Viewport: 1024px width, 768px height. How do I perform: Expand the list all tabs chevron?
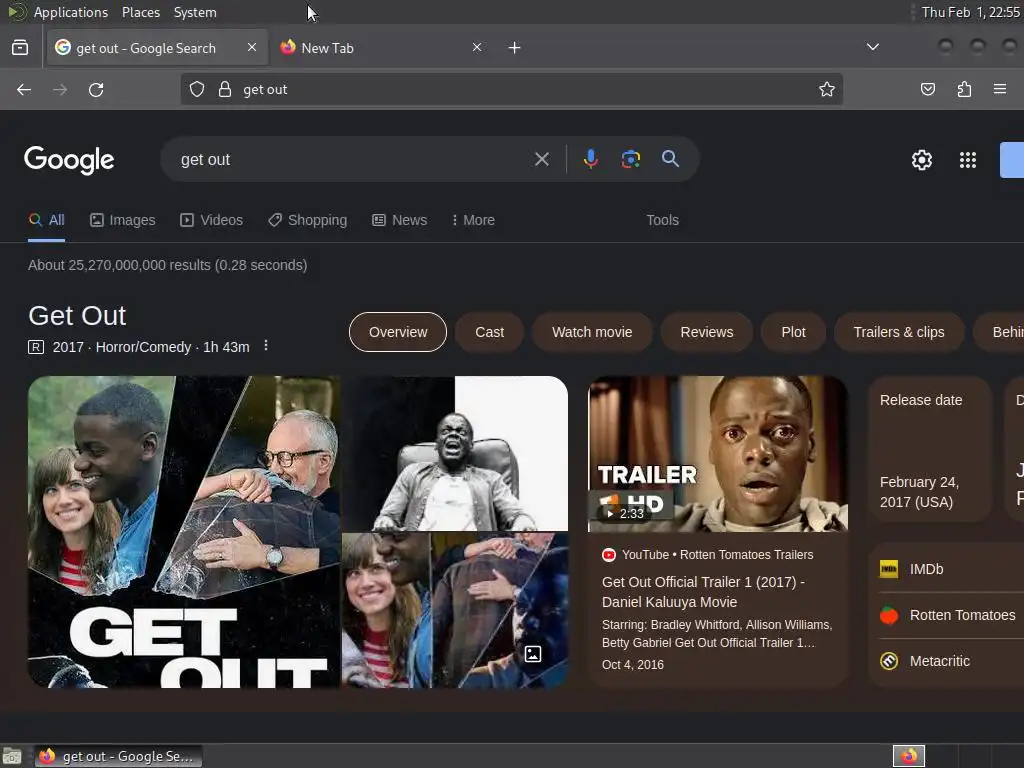coord(872,47)
